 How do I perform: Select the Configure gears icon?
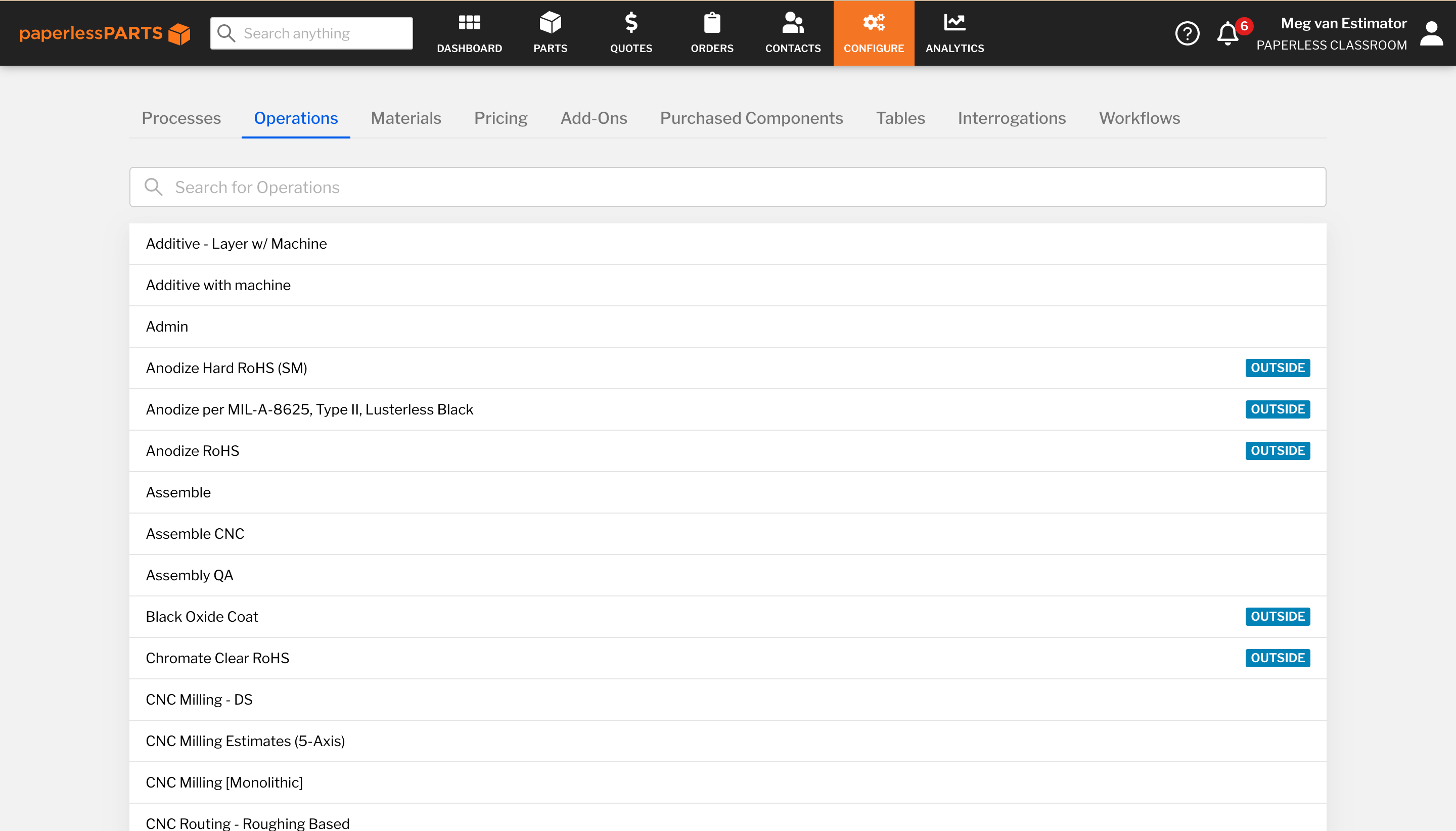click(873, 23)
